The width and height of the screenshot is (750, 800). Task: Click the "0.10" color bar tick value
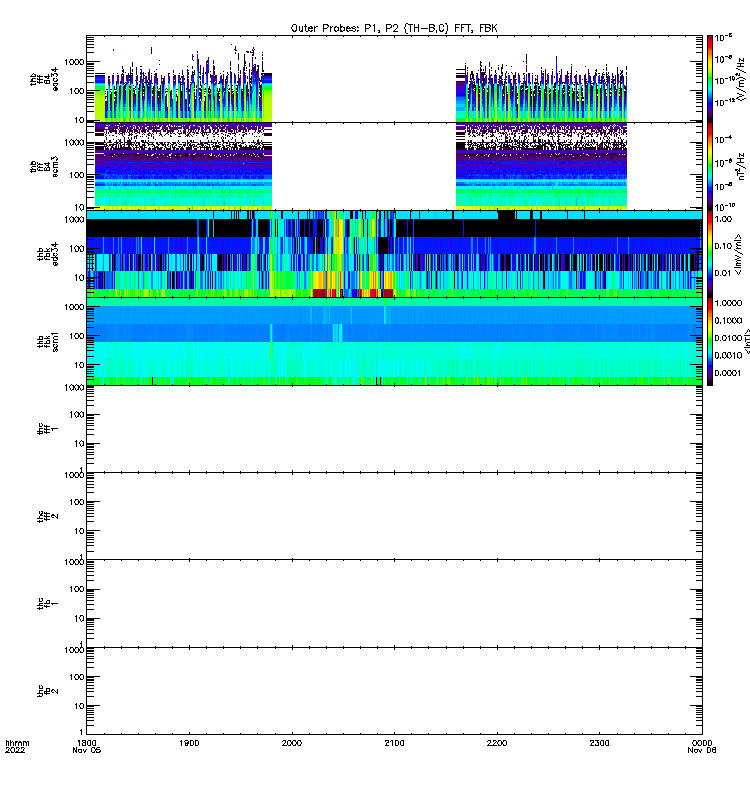[x=723, y=246]
